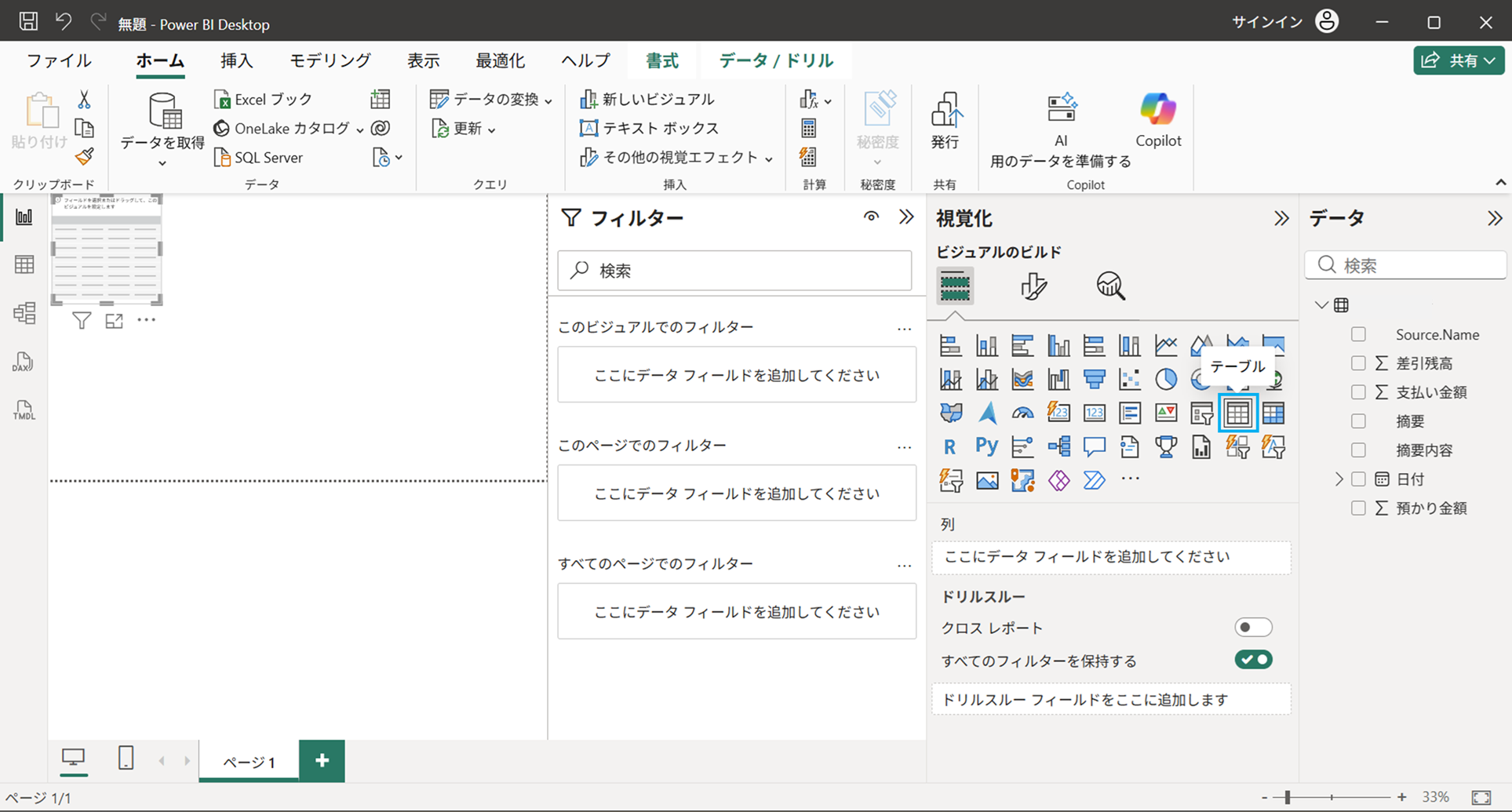
Task: Check the Source.Name field checkbox
Action: click(x=1359, y=334)
